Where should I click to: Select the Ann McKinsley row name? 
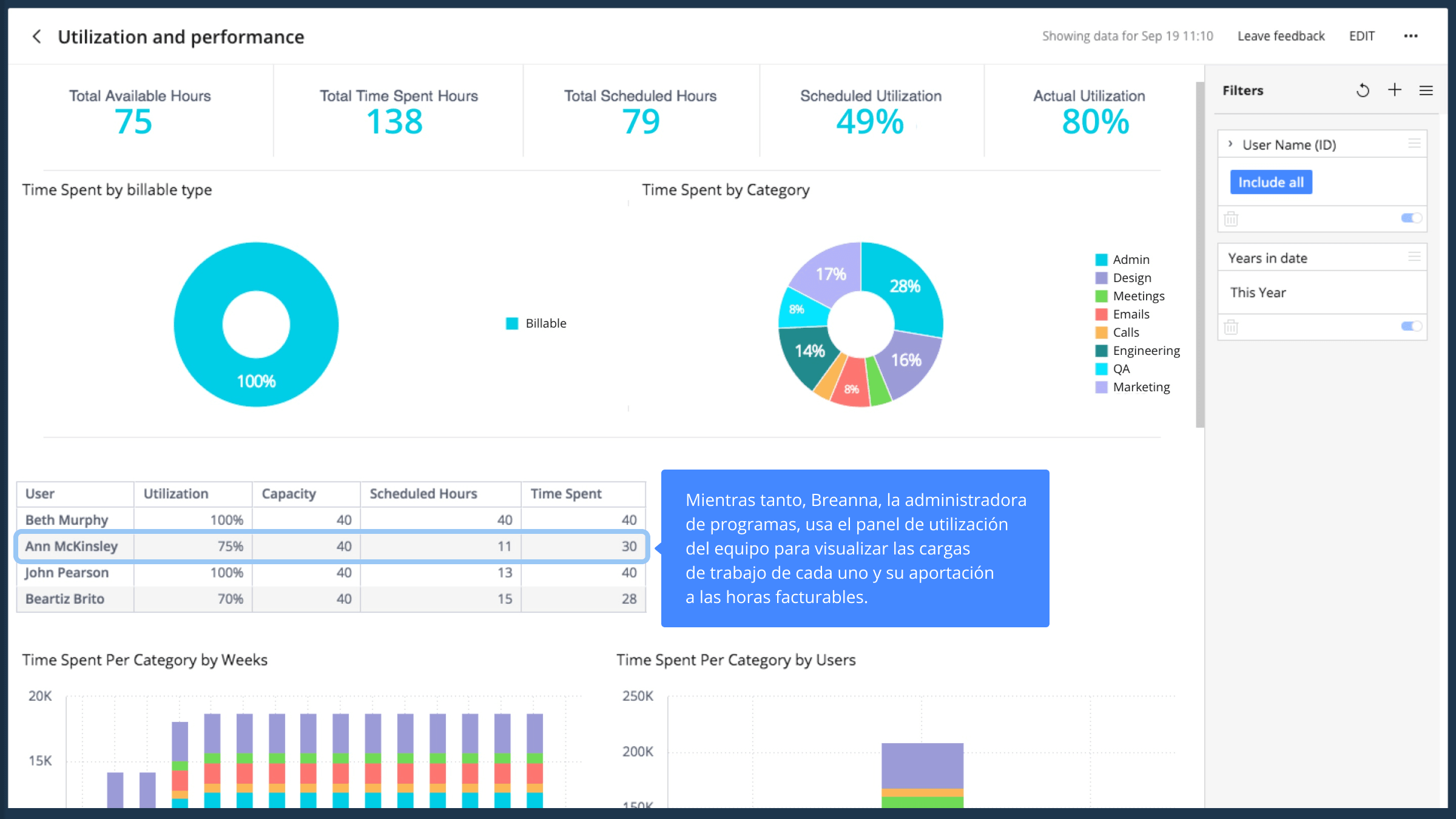pos(72,546)
